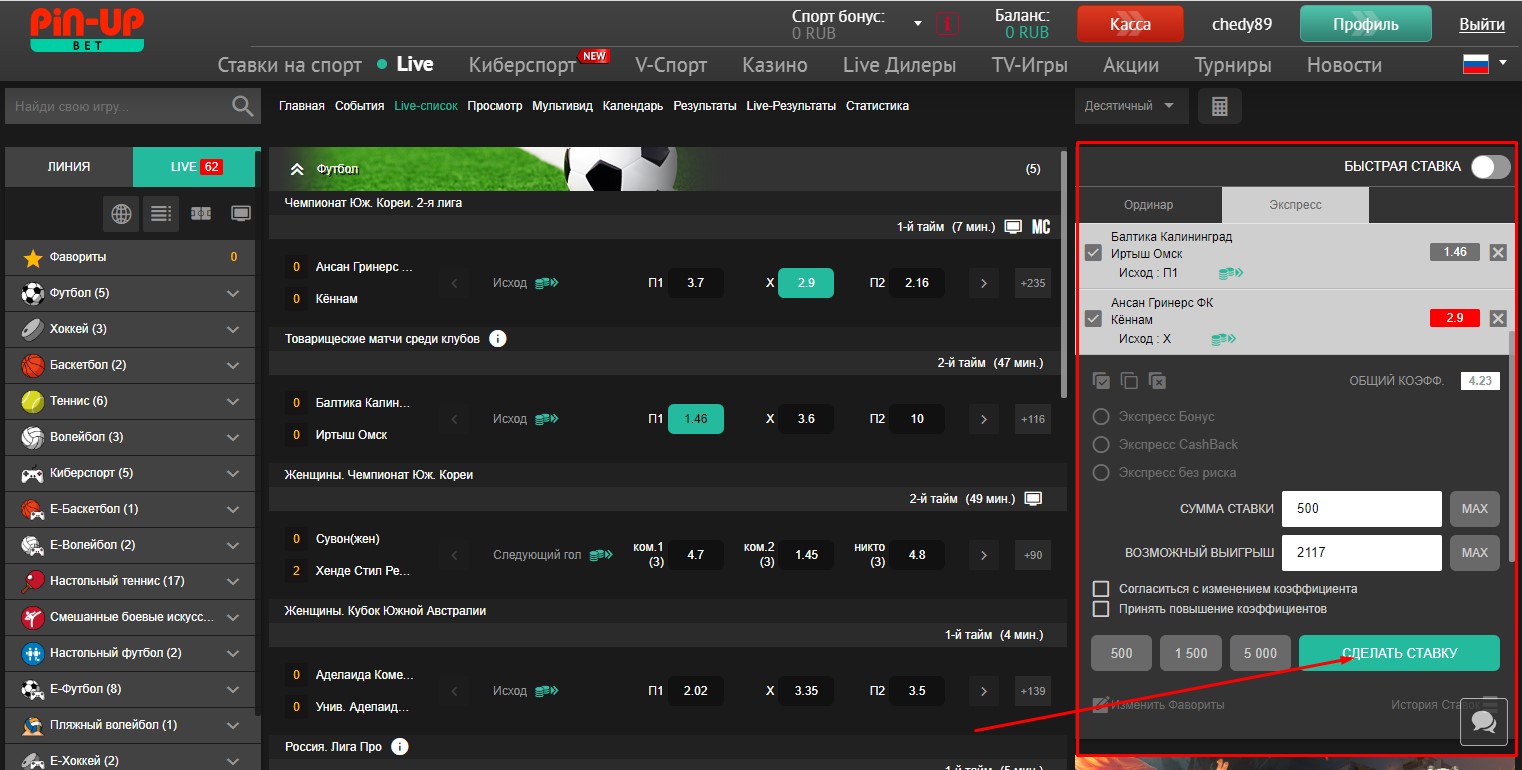Open Киберспорт in top navigation
1522x770 pixels.
522,65
